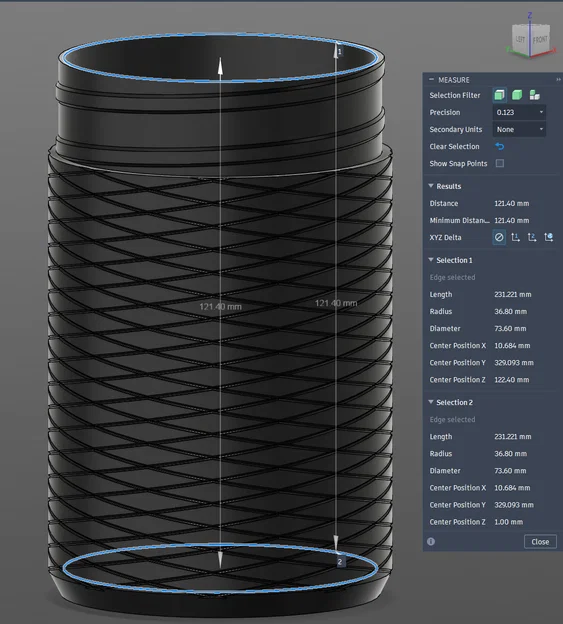Click the FRONT face of view cube
Image resolution: width=563 pixels, height=624 pixels.
(540, 39)
